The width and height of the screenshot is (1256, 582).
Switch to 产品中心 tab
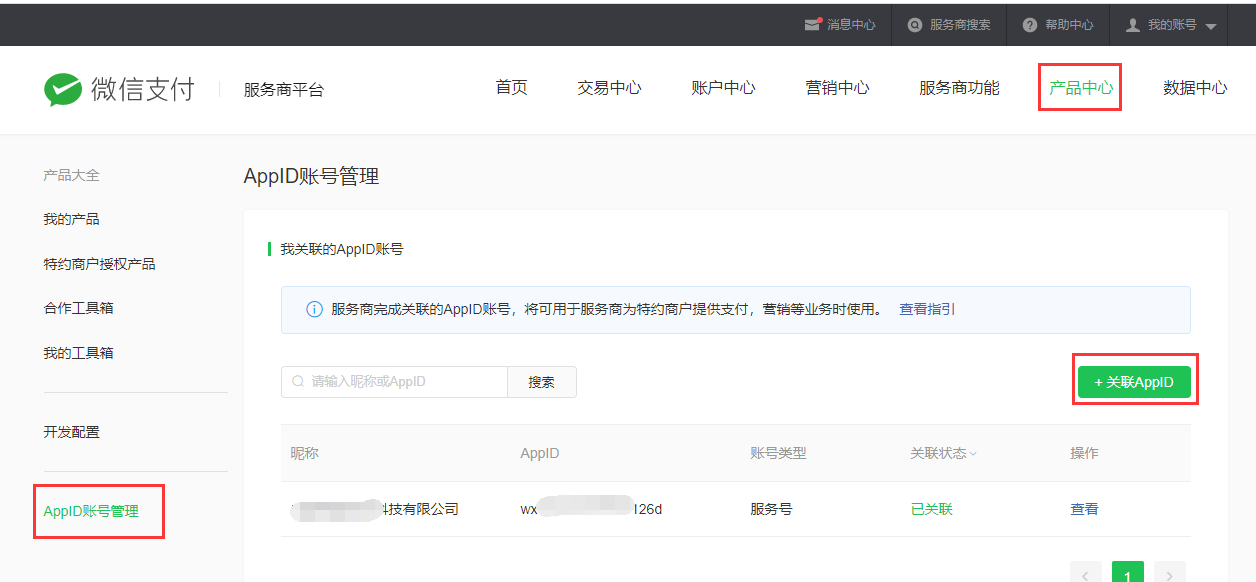[1081, 88]
